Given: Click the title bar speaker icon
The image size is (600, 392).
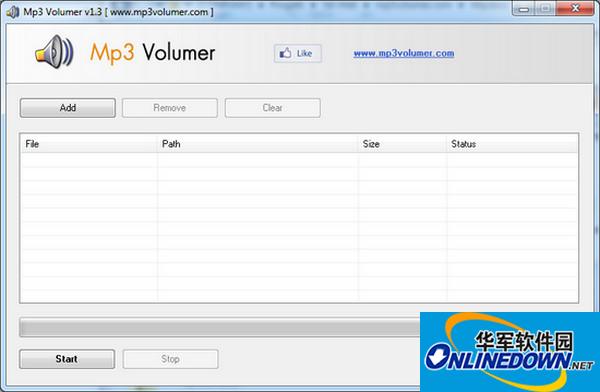Looking at the screenshot, I should [x=13, y=12].
